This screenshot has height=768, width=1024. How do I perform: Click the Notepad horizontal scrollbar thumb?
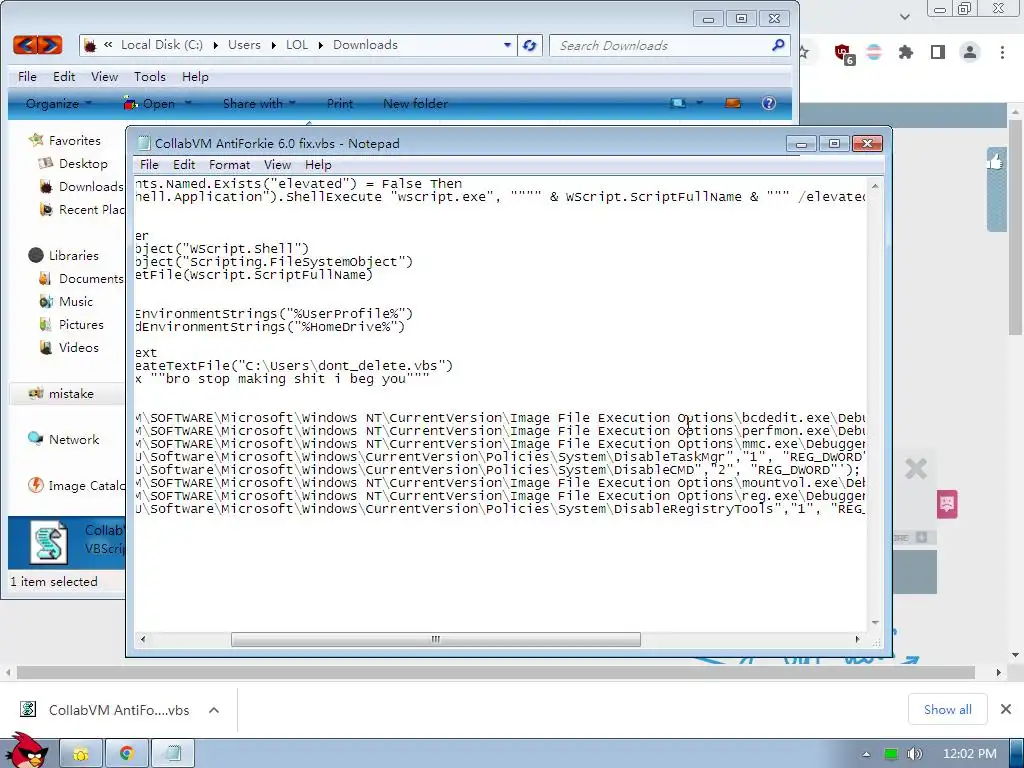436,639
